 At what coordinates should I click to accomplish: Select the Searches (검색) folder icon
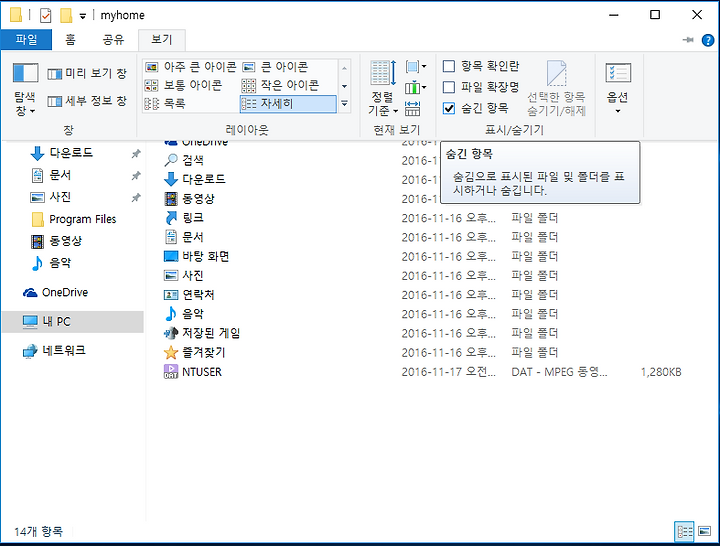coord(171,160)
